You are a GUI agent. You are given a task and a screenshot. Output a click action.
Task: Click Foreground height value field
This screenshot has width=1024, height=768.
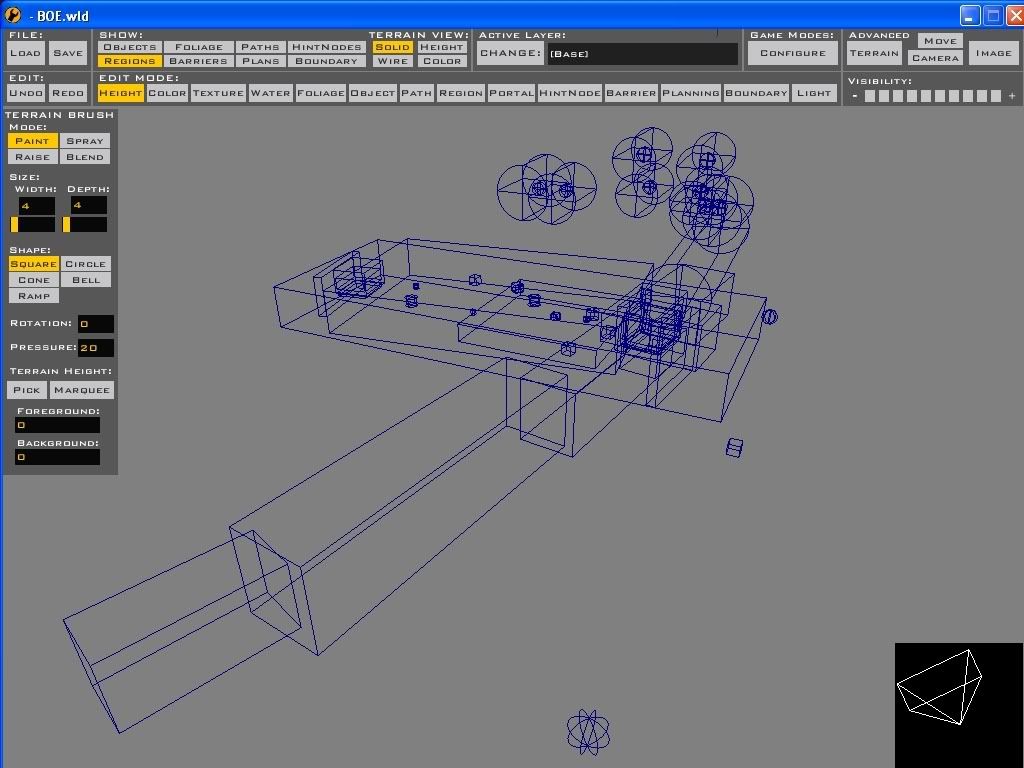pyautogui.click(x=57, y=425)
